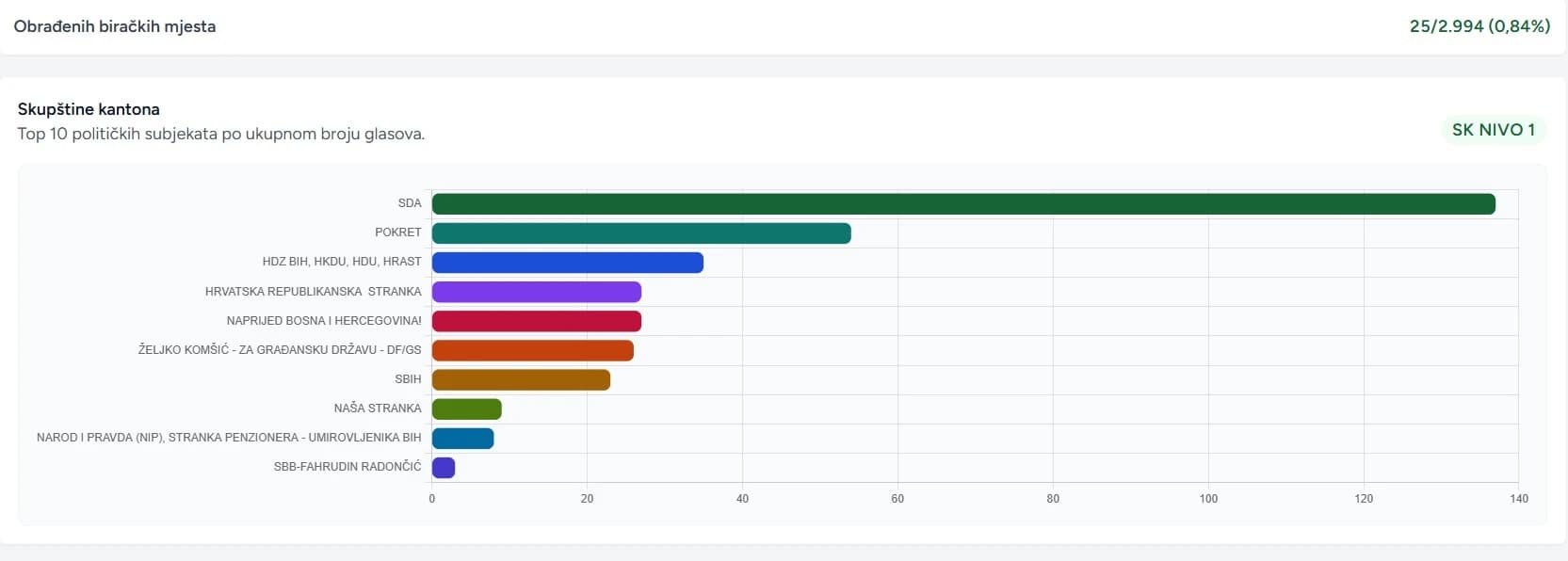Select the NAROD I PRAVDA (NIP) bar
The image size is (1568, 561).
[462, 438]
